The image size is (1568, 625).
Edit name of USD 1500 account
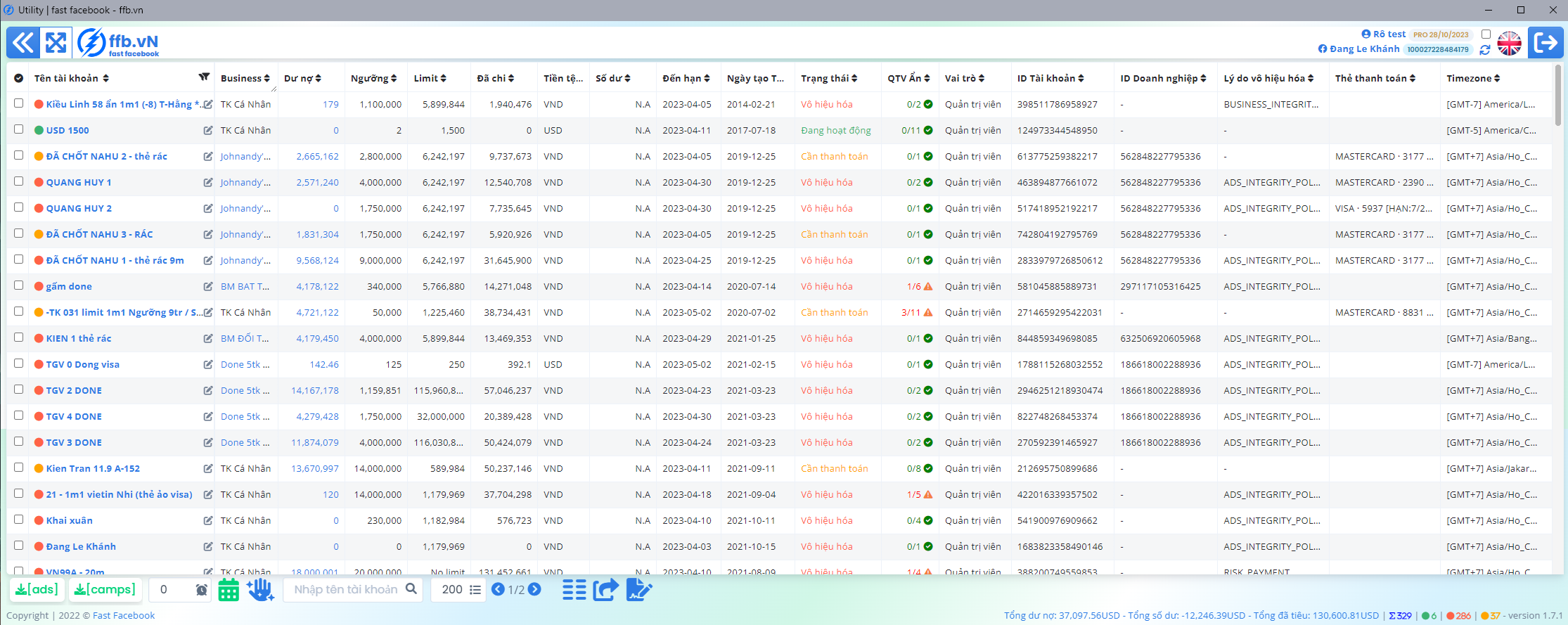pyautogui.click(x=208, y=131)
